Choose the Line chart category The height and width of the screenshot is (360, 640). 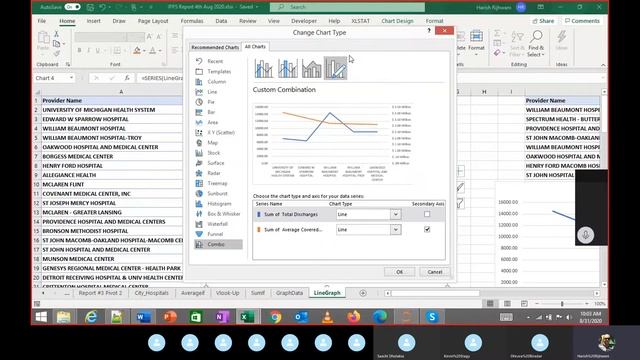211,92
